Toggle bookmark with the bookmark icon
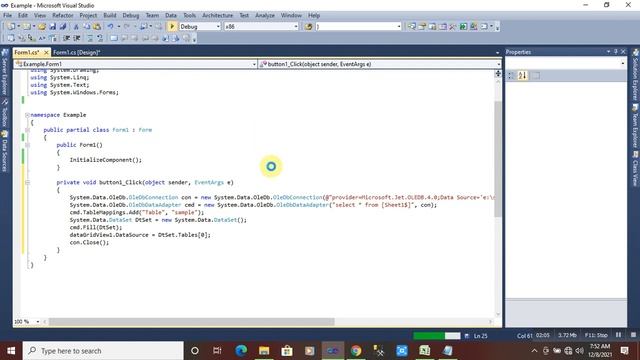Image resolution: width=640 pixels, height=360 pixels. (x=114, y=38)
